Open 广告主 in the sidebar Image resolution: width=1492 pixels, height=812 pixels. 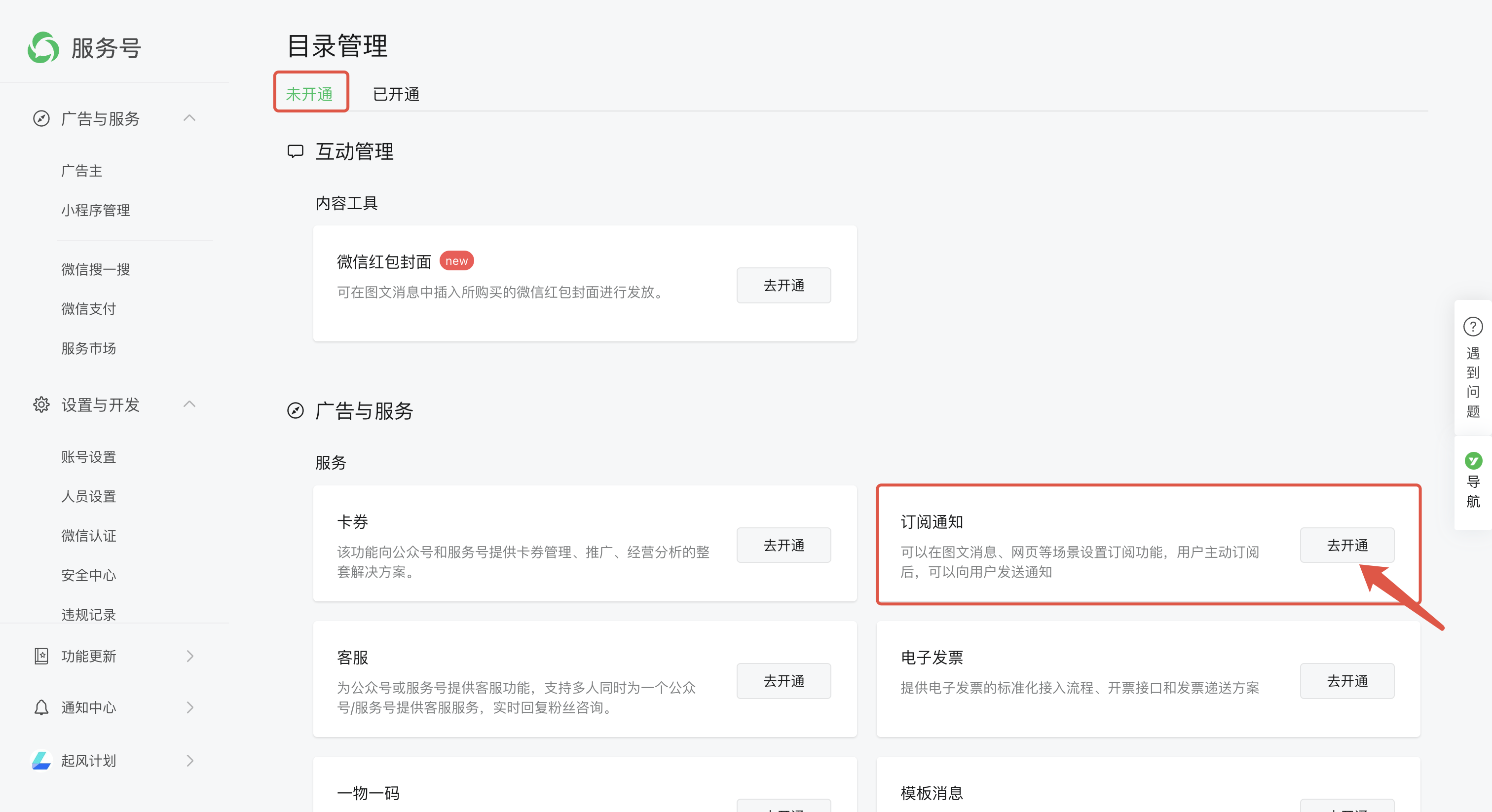82,171
